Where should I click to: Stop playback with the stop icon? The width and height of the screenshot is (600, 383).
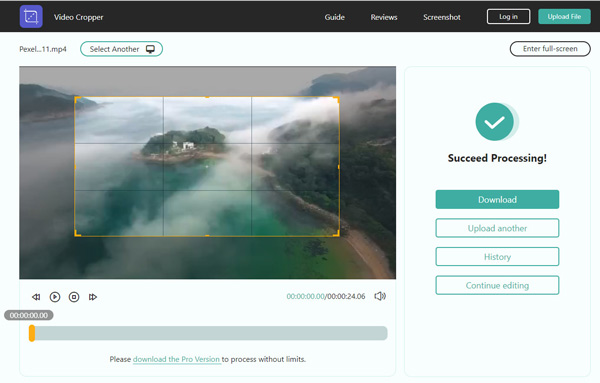(74, 297)
